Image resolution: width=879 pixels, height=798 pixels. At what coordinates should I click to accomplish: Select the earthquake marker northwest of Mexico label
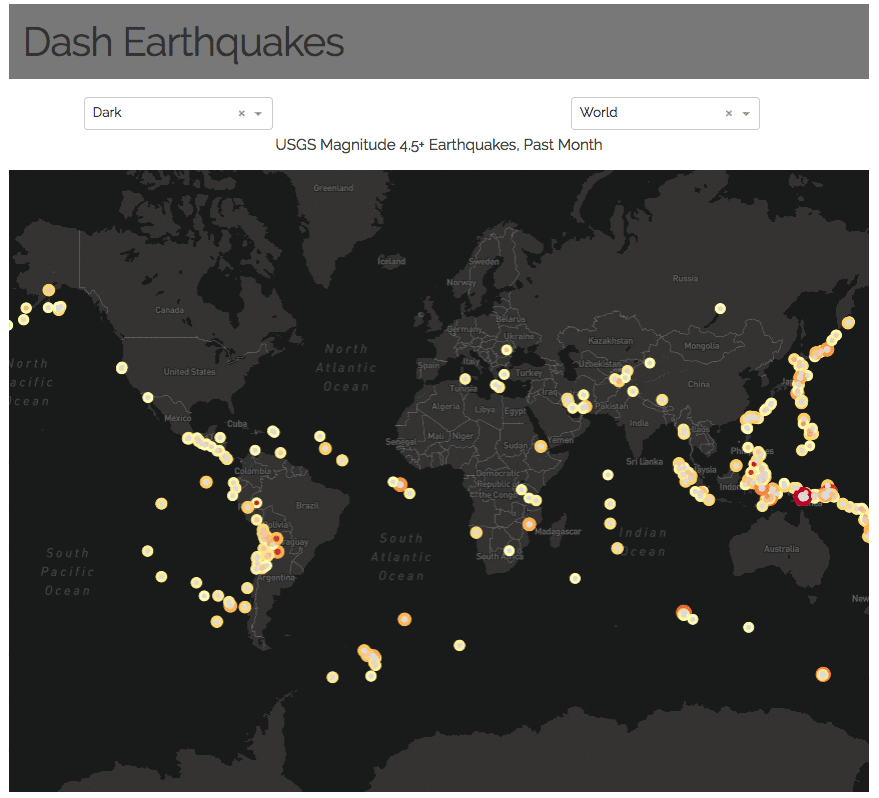click(148, 397)
